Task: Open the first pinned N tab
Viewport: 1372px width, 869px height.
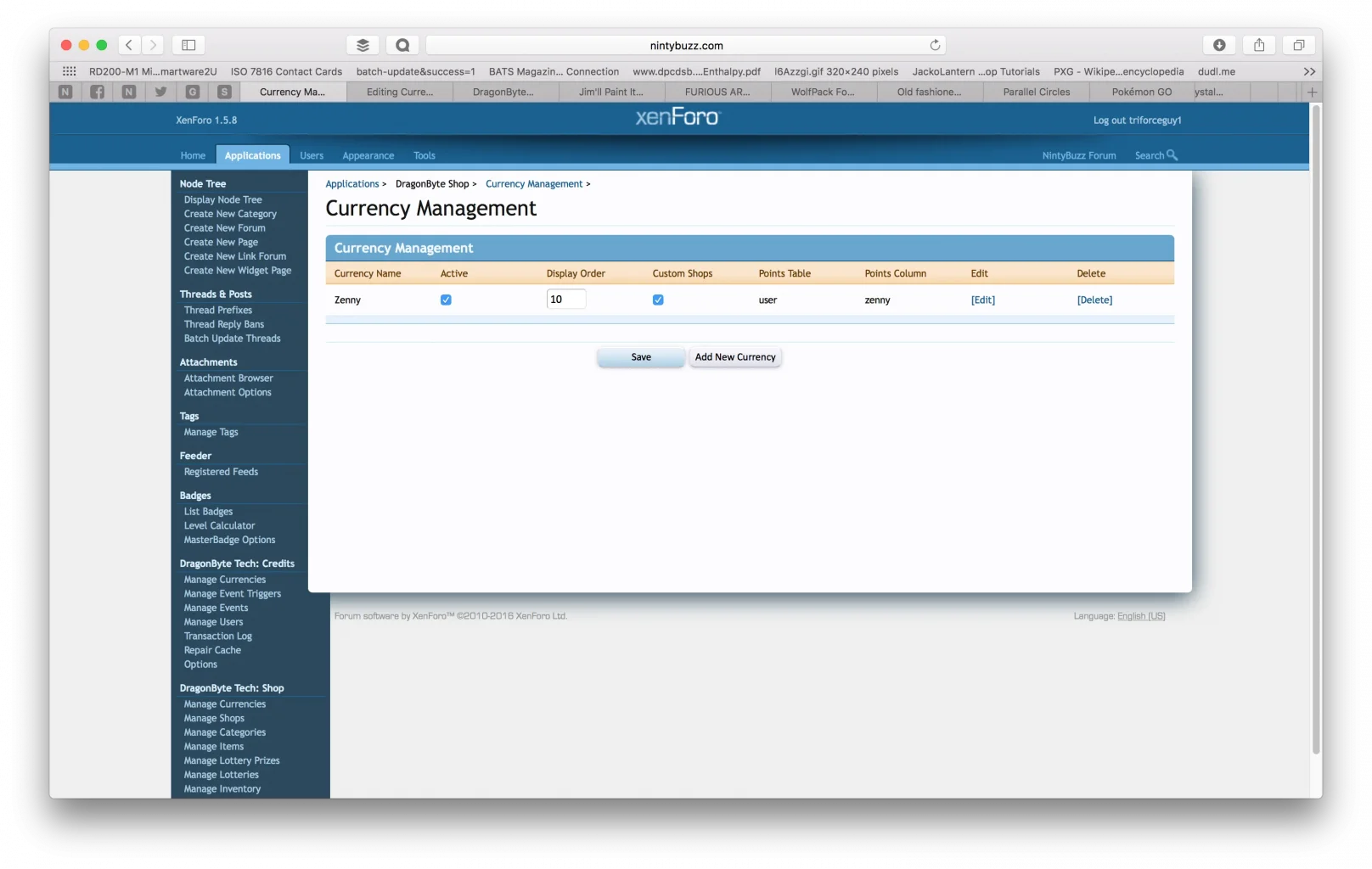Action: point(65,92)
